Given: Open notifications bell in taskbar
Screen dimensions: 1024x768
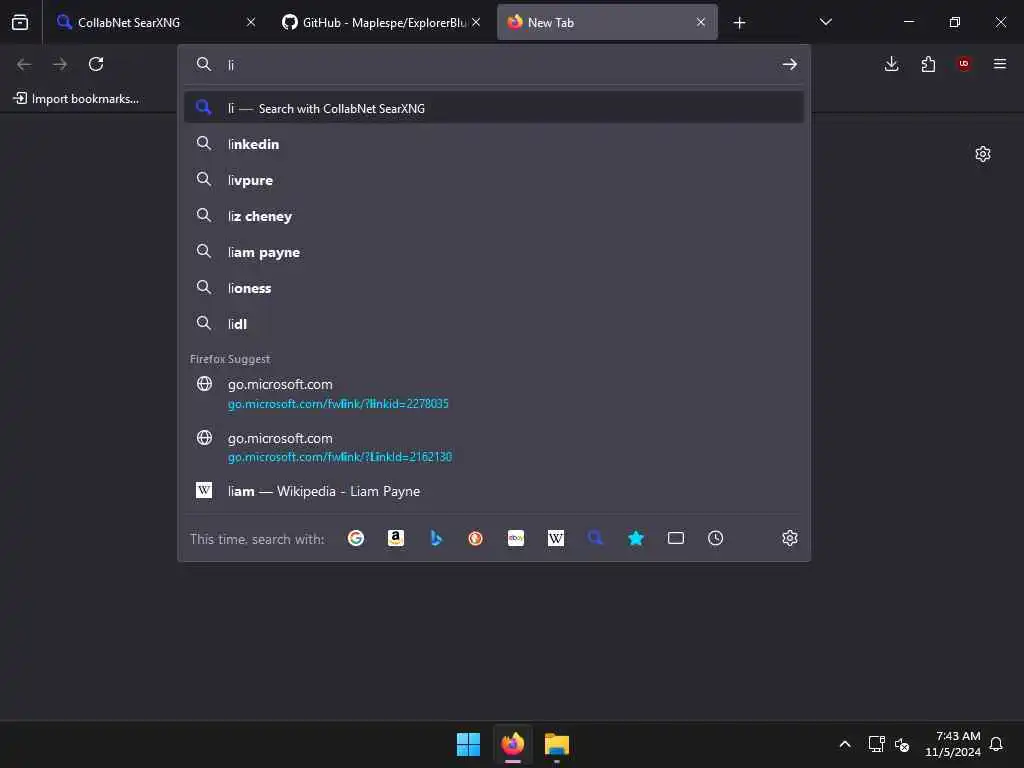Looking at the screenshot, I should tap(996, 744).
